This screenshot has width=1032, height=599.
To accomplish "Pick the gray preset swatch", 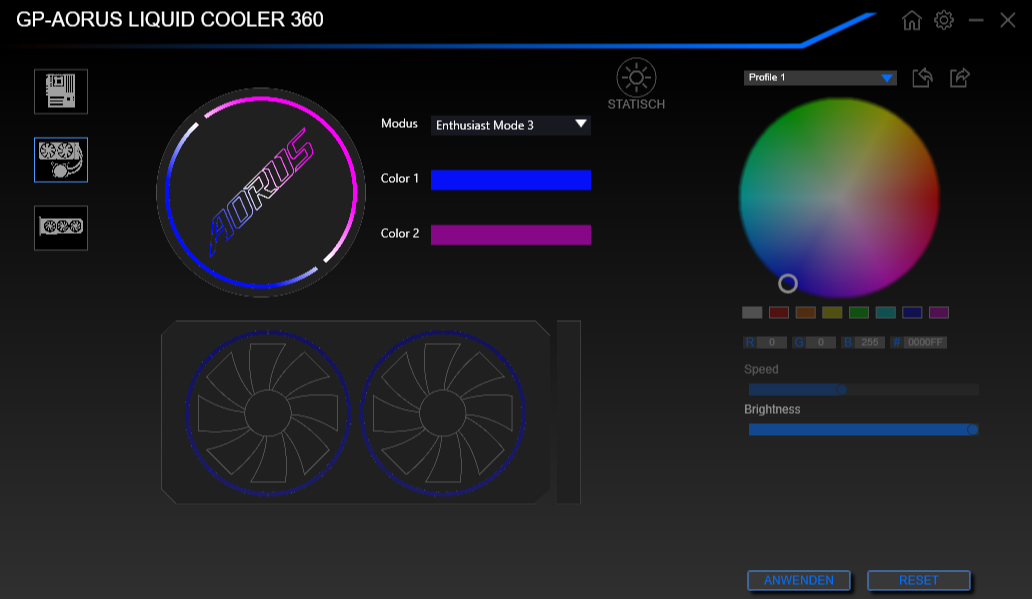I will [752, 313].
